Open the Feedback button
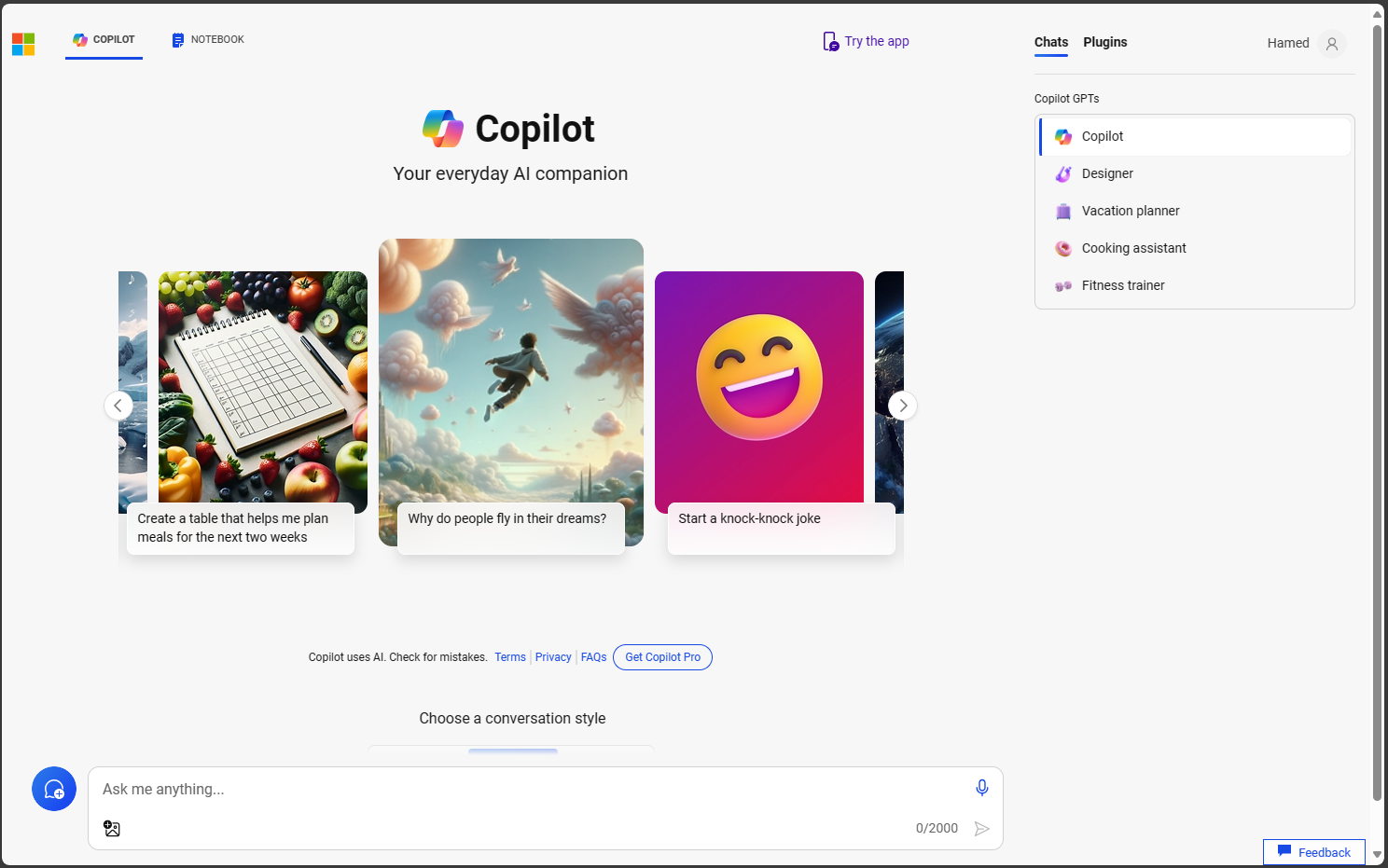 (x=1313, y=852)
